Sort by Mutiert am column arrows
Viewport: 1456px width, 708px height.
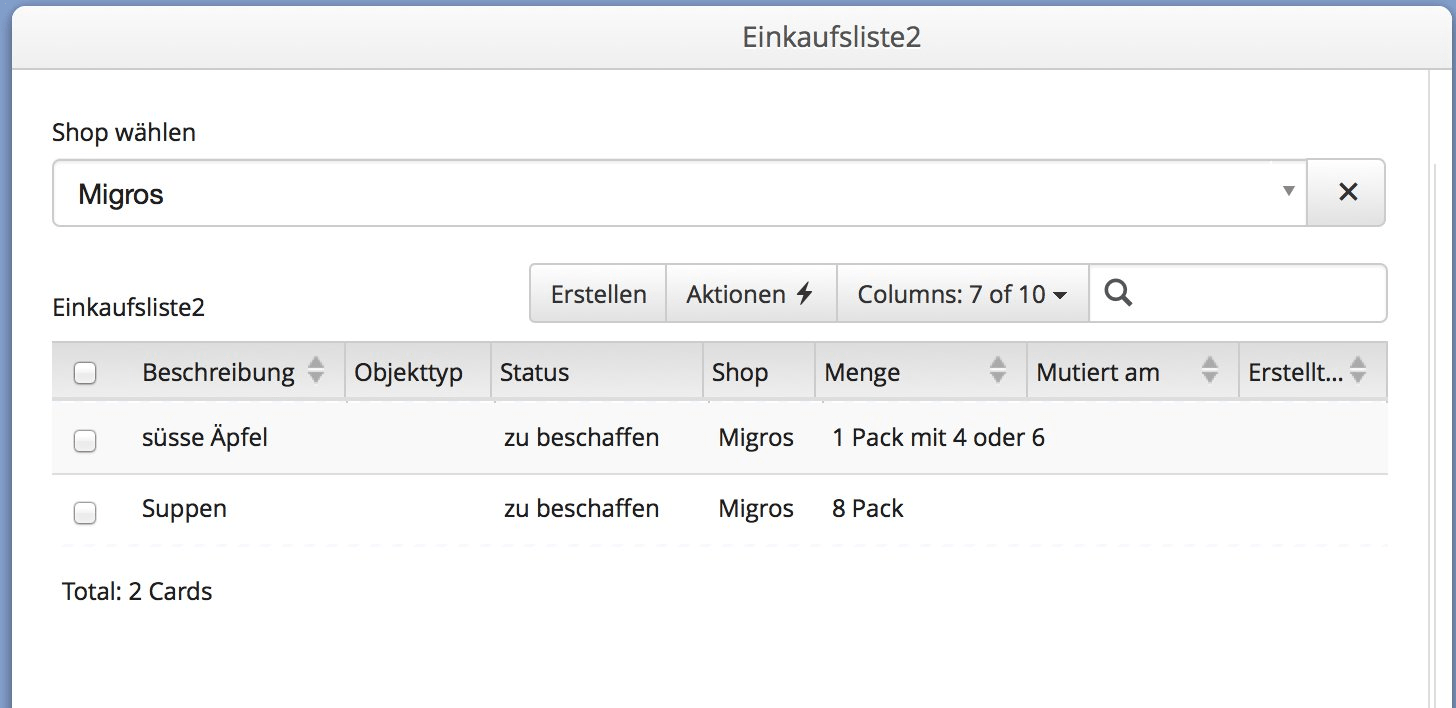pos(1209,372)
